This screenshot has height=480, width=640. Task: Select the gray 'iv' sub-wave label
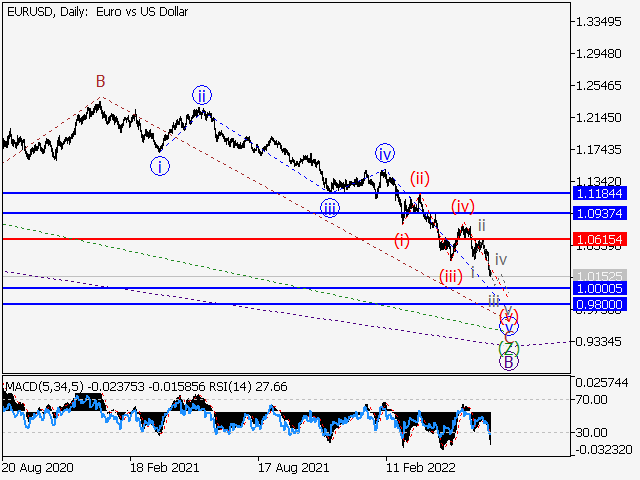click(x=501, y=259)
